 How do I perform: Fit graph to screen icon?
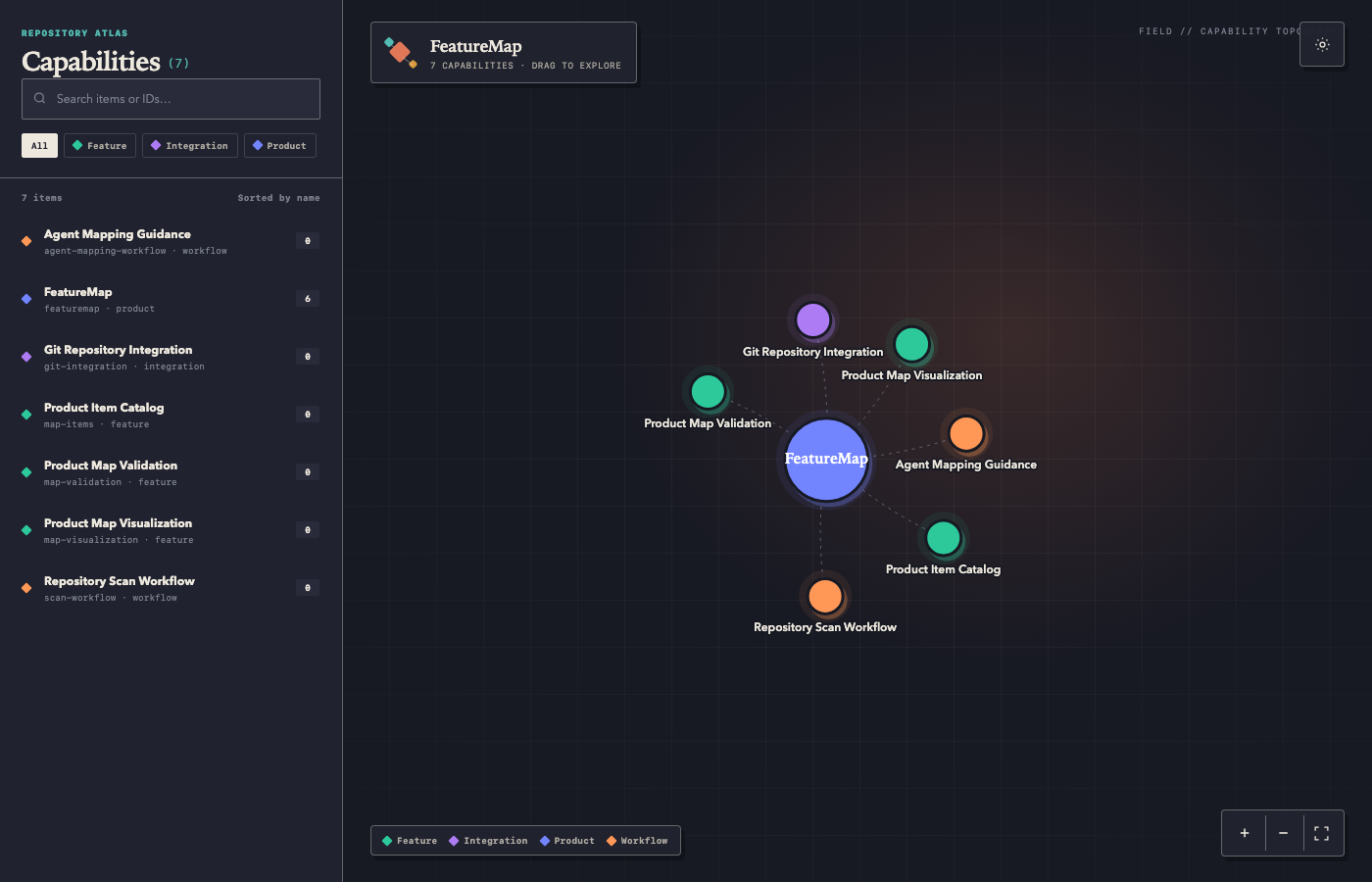coord(1321,833)
